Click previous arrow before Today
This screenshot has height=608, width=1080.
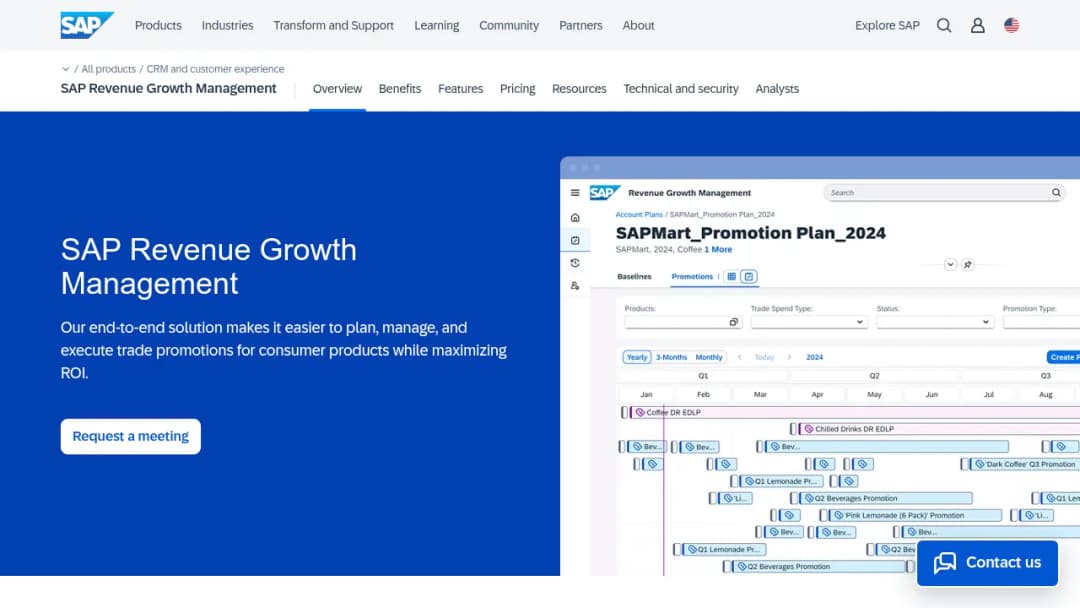coord(740,357)
